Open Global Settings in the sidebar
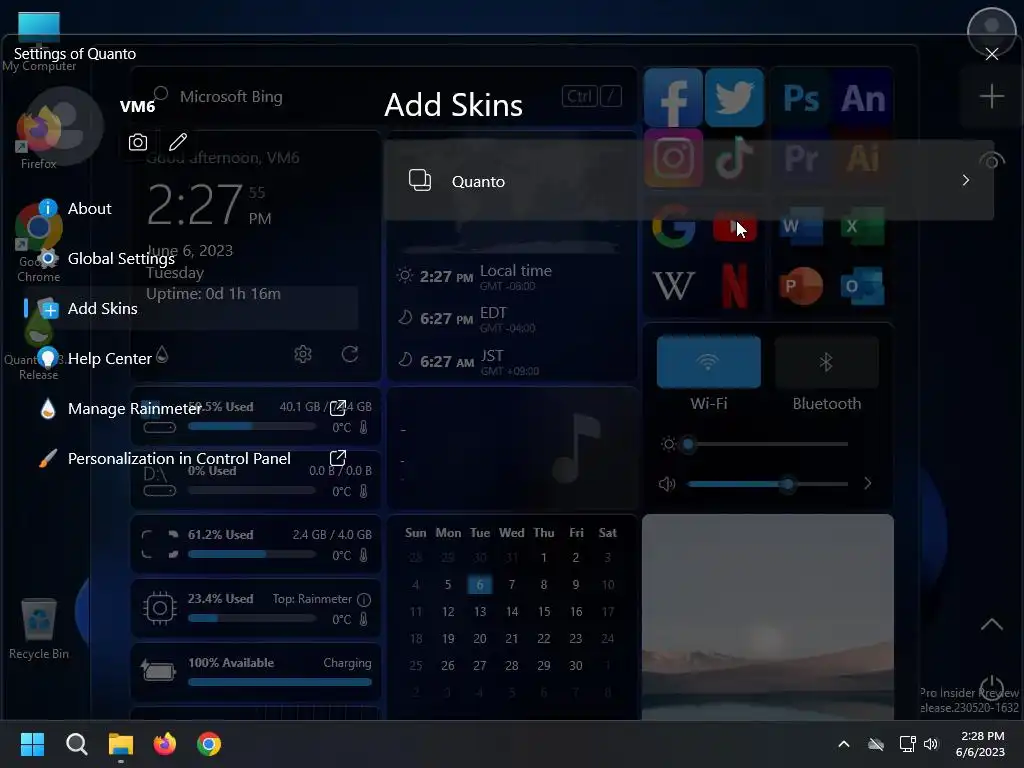 click(x=106, y=259)
